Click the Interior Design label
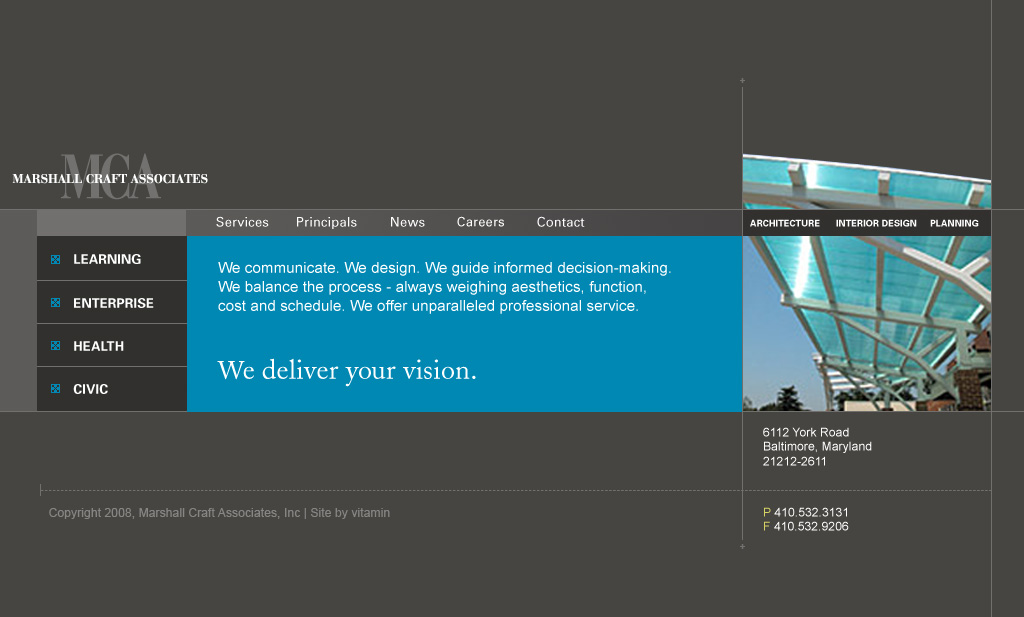 pos(875,223)
